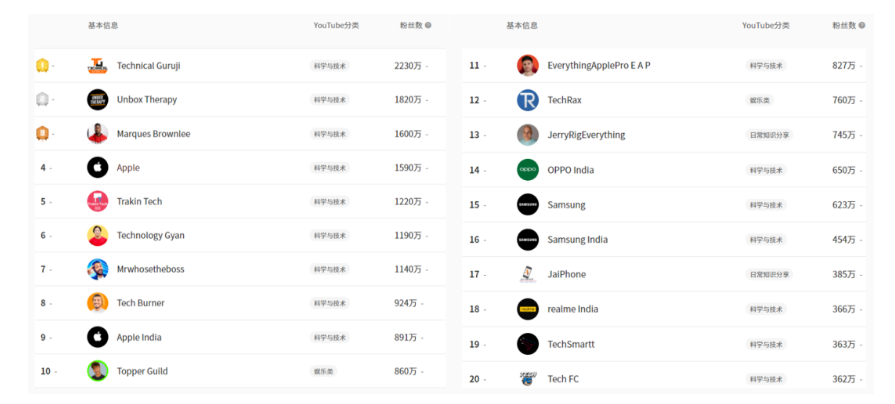The image size is (895, 404).
Task: Click bronze rank 3 medal badge
Action: (42, 134)
